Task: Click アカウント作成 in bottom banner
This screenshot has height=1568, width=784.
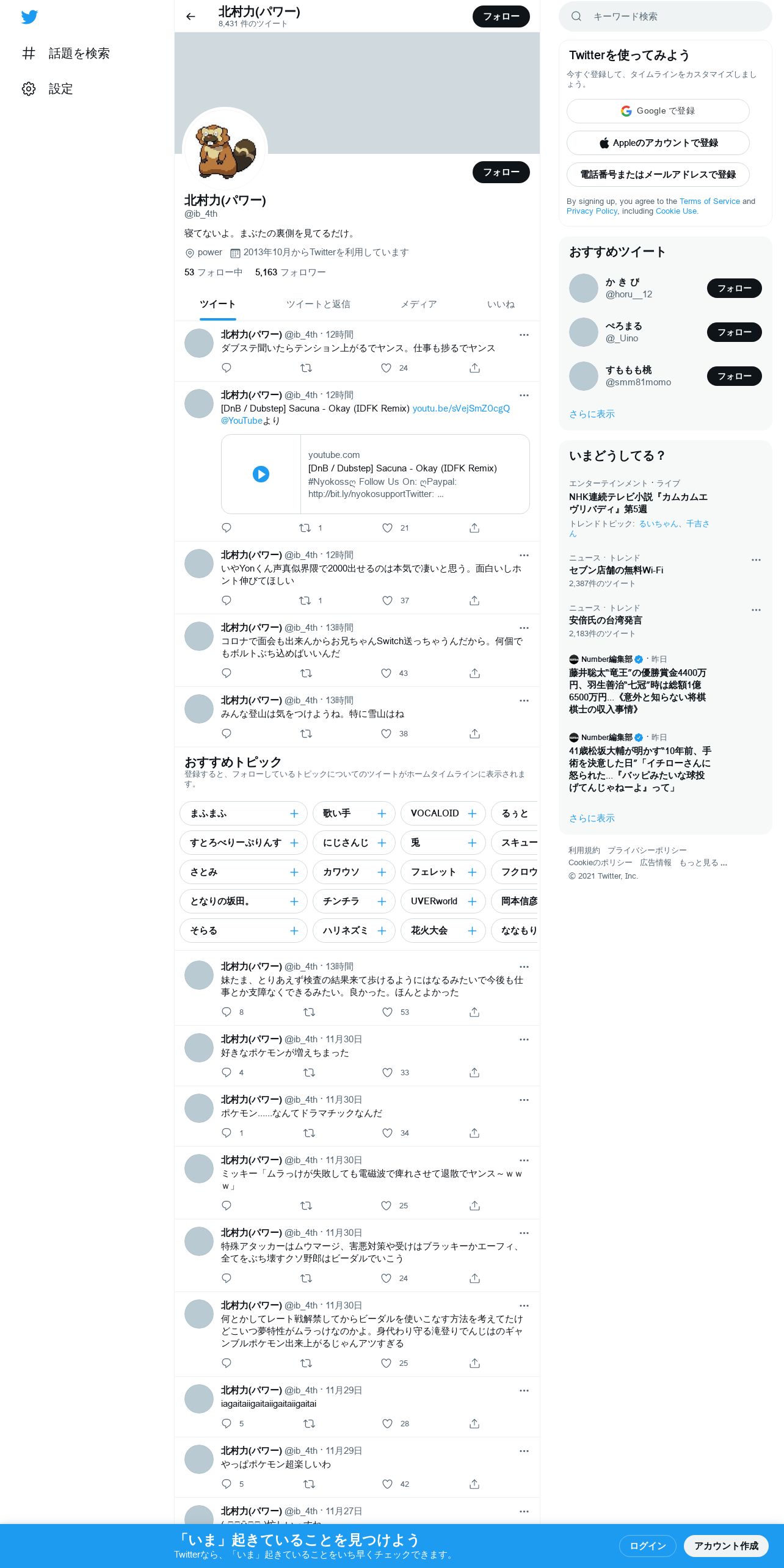Action: [726, 1545]
